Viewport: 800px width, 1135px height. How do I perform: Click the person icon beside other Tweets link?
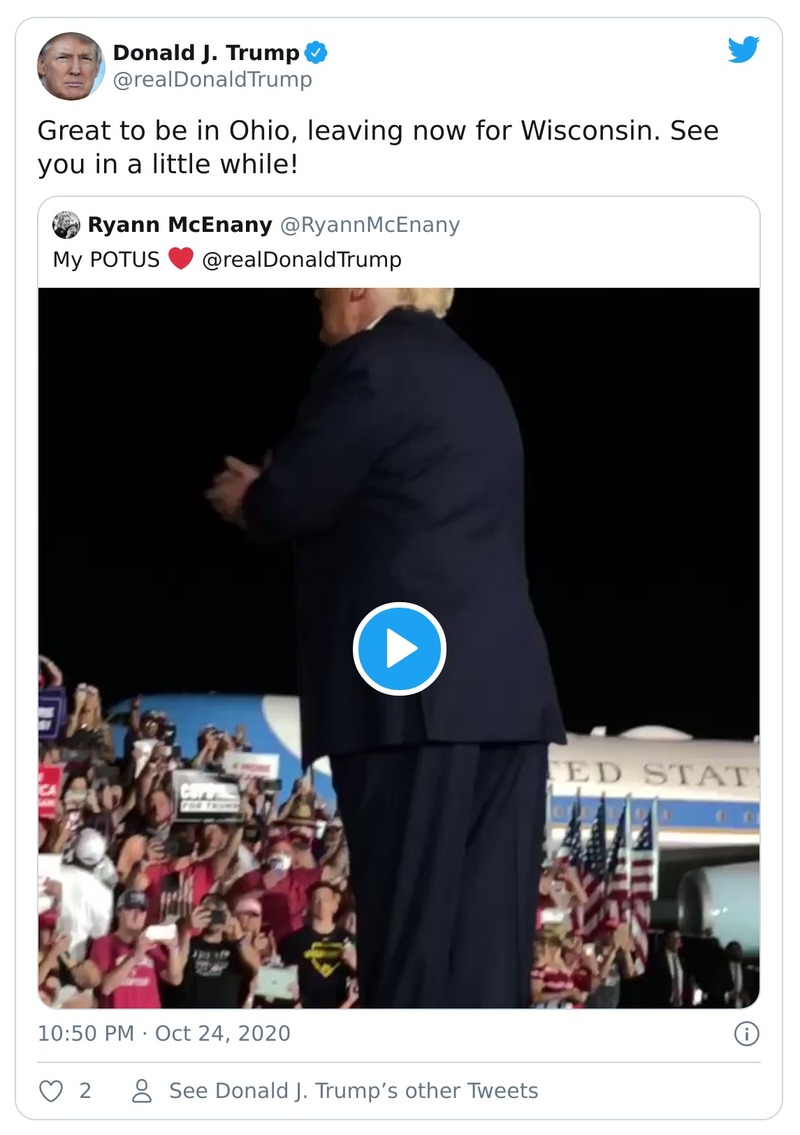point(143,1090)
